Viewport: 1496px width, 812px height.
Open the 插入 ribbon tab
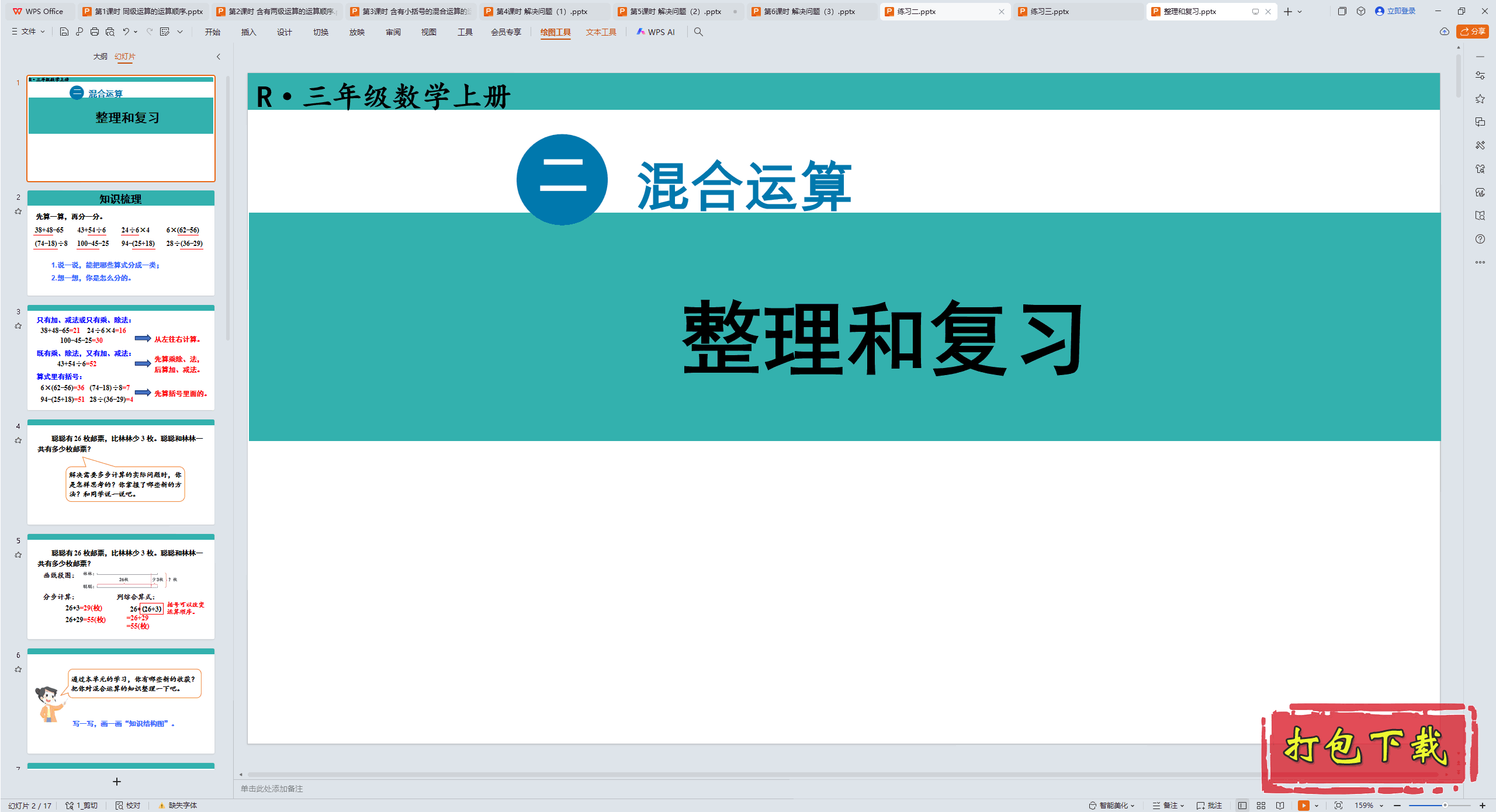pos(248,32)
